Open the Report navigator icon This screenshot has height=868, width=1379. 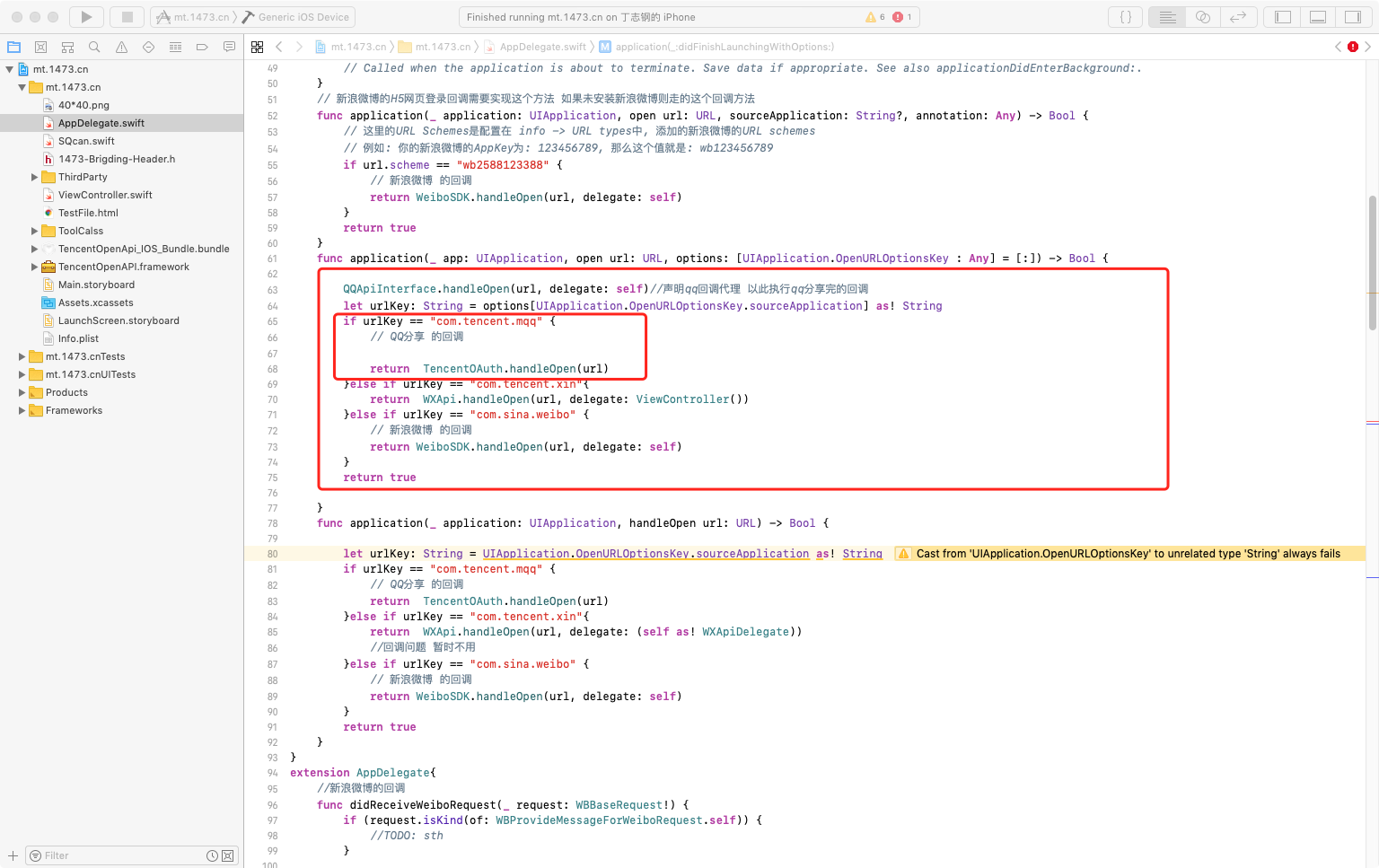(x=229, y=47)
